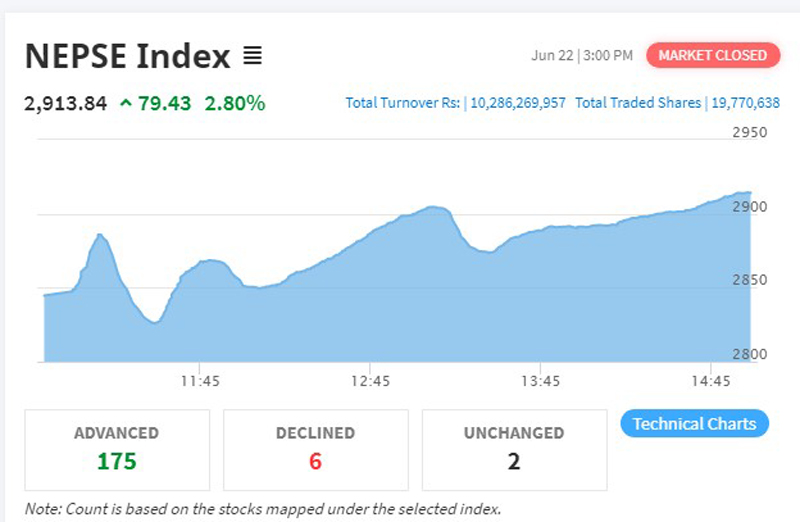The width and height of the screenshot is (800, 522).
Task: Click the 2.80% percentage change
Action: [235, 102]
